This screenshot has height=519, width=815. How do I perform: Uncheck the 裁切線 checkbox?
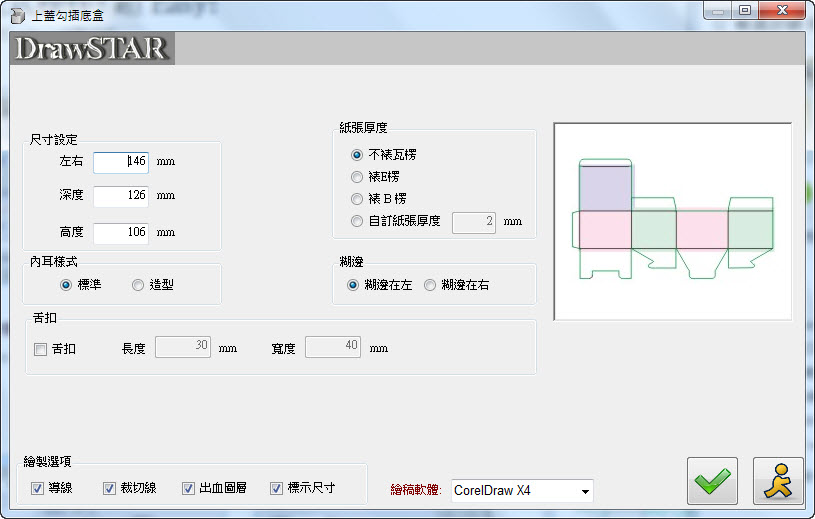[x=109, y=488]
